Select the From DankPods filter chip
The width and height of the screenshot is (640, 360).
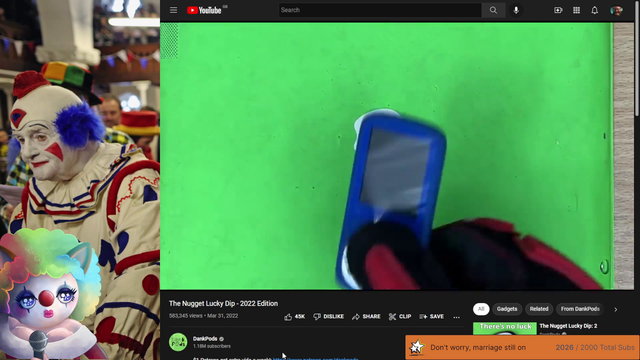pyautogui.click(x=580, y=309)
